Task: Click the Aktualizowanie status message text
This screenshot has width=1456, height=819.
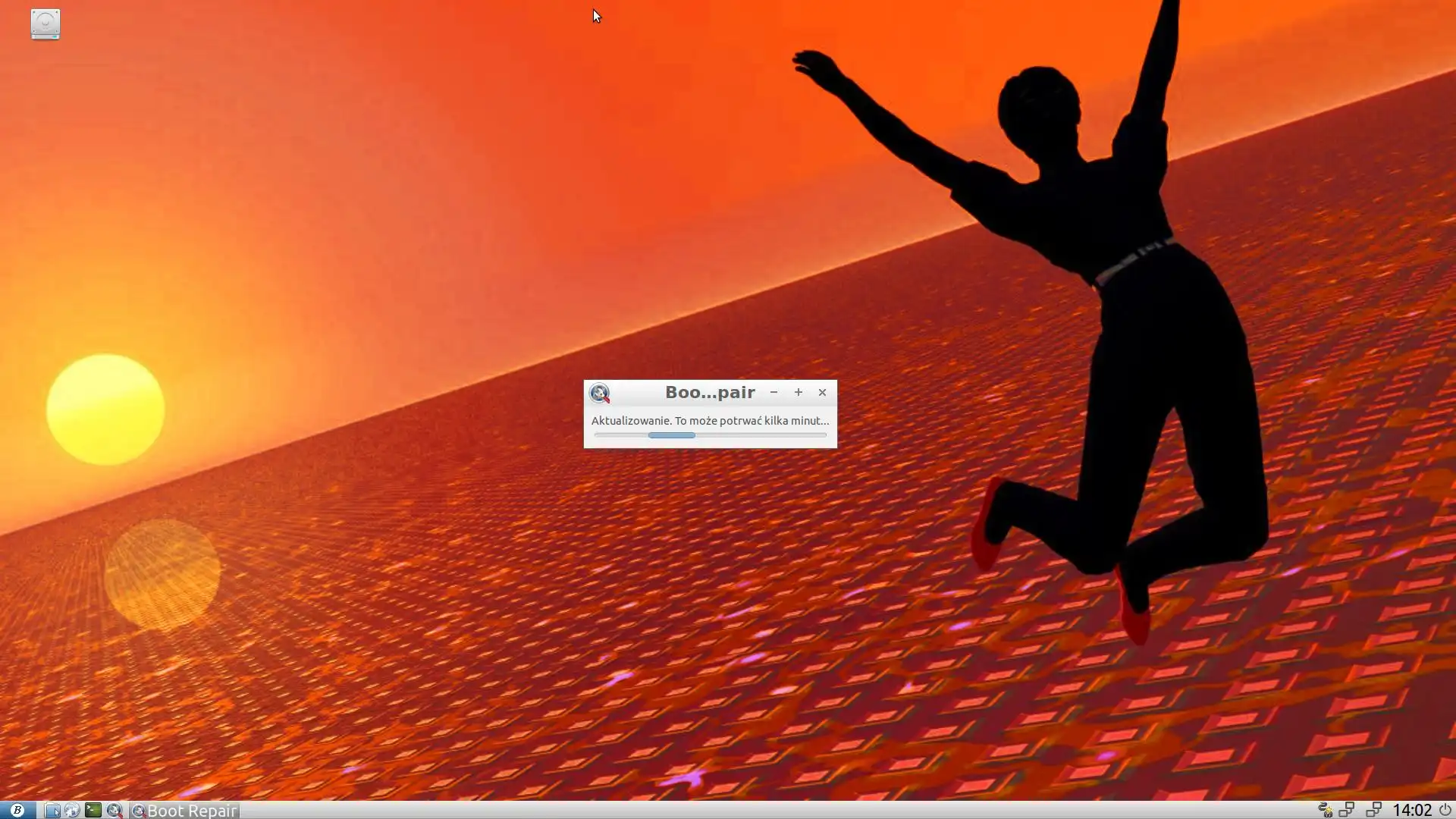Action: tap(710, 420)
